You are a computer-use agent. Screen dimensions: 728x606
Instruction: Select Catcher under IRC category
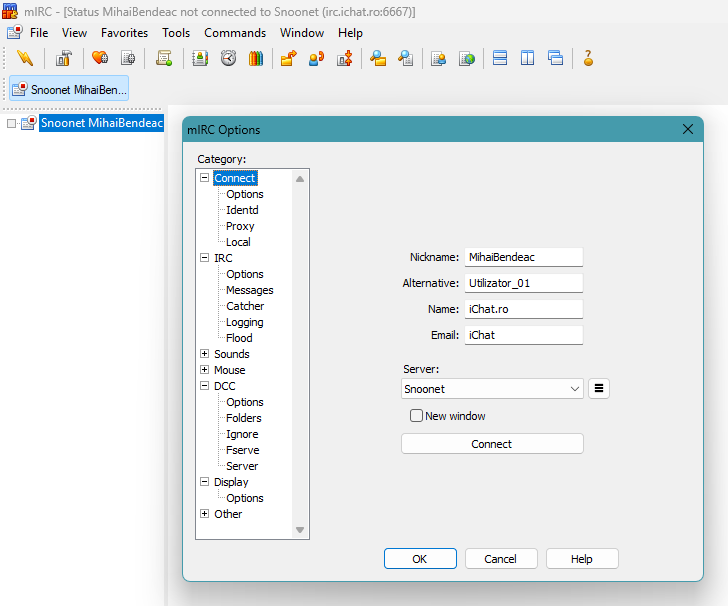tap(245, 306)
